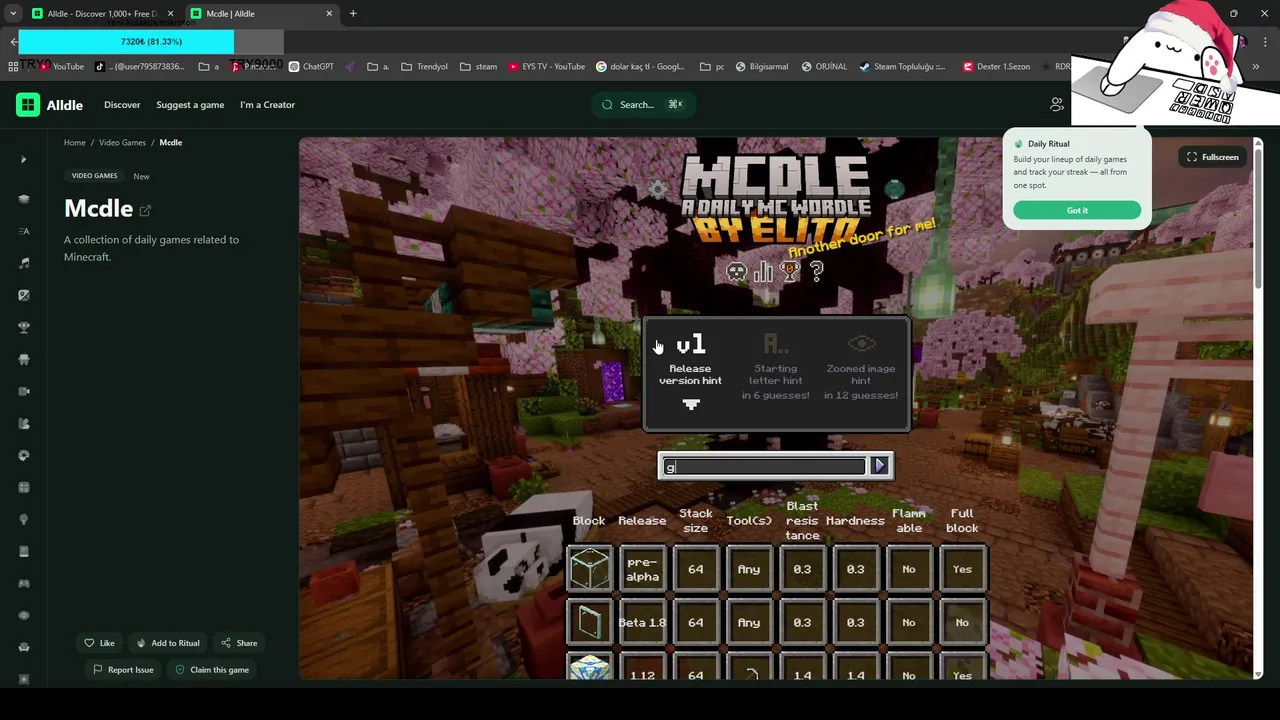Click the Beta 1.8 release cell
Viewport: 1280px width, 720px height.
click(x=642, y=622)
